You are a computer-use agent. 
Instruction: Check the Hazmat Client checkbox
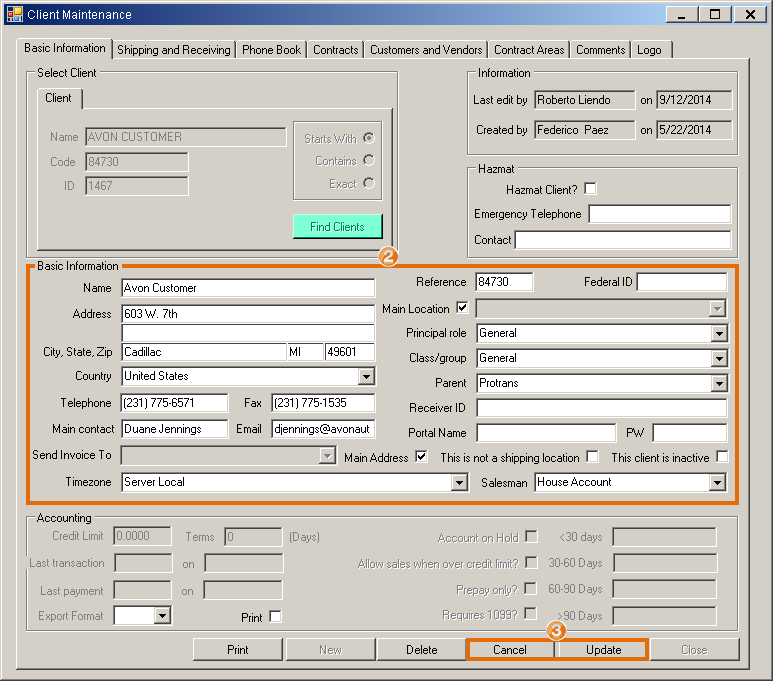point(590,189)
